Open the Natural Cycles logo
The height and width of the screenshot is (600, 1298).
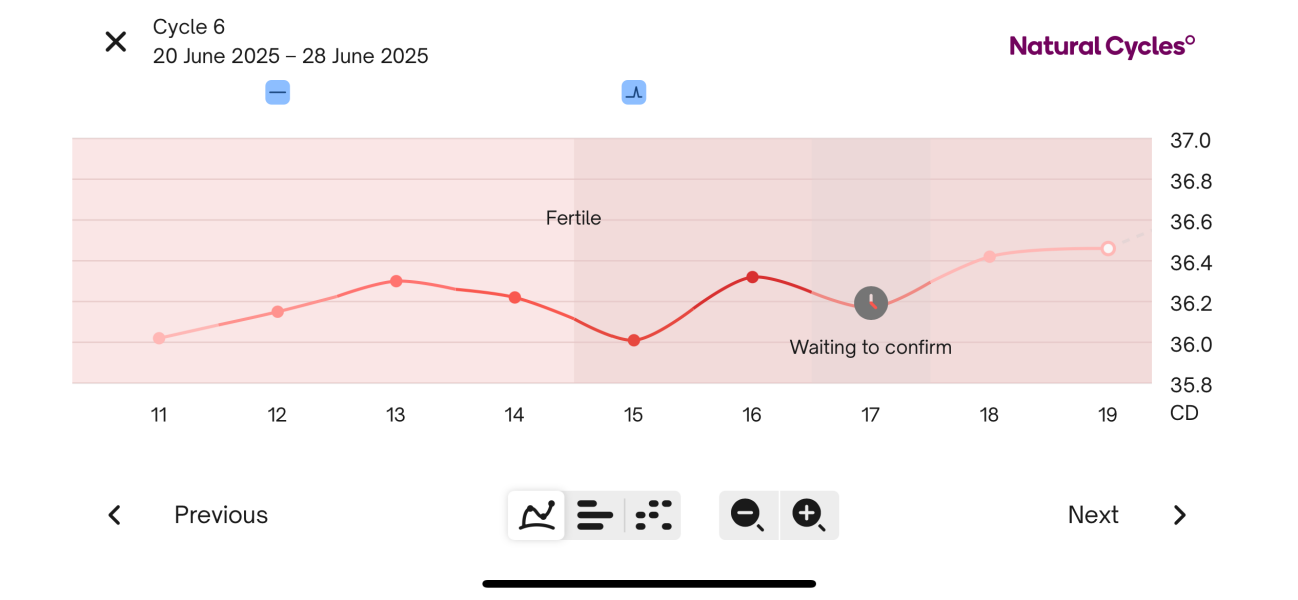pos(1102,46)
